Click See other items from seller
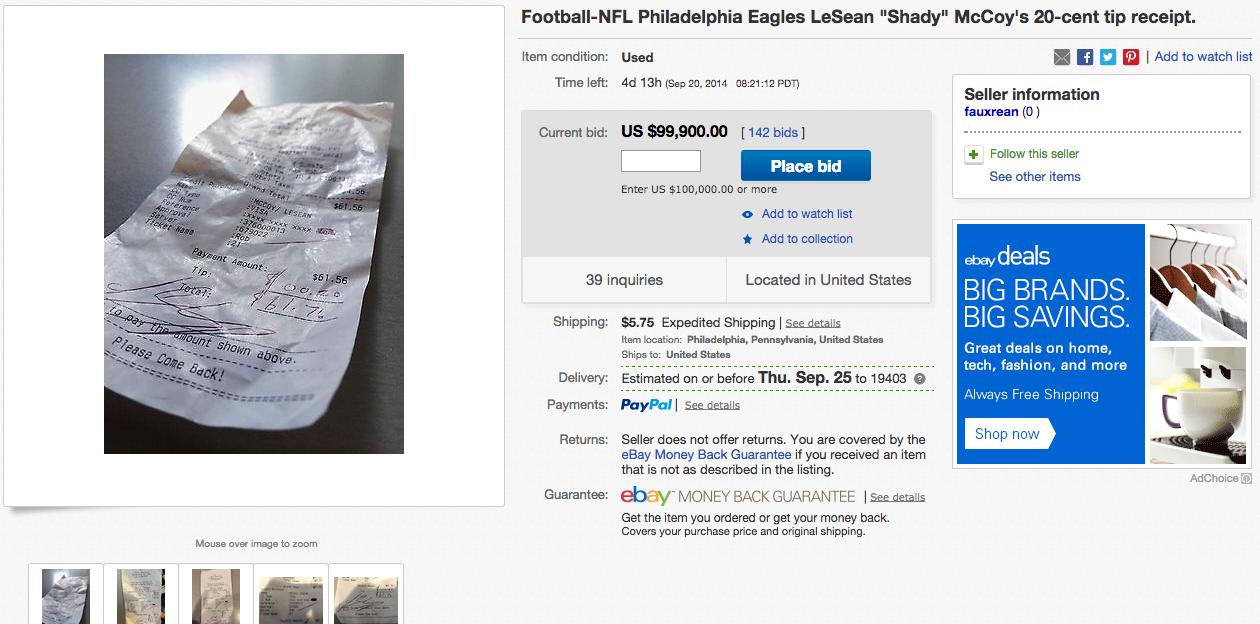 point(1035,177)
